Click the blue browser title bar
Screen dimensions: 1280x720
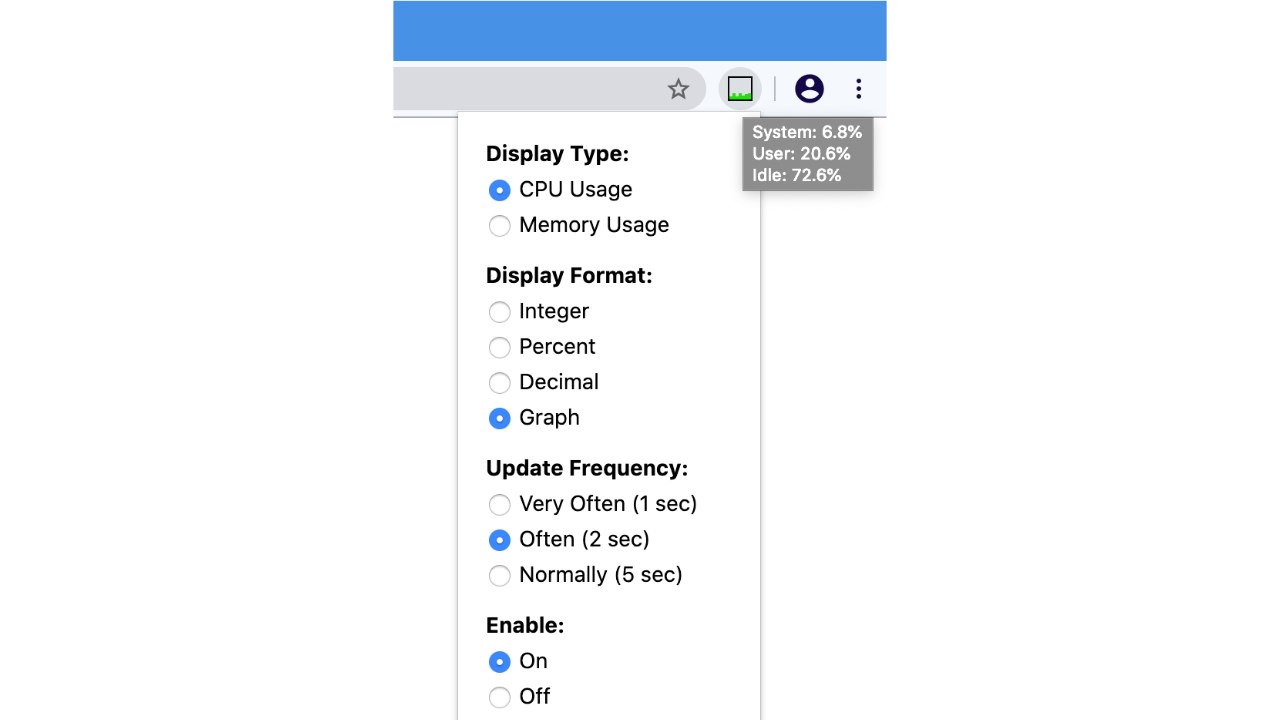[x=640, y=30]
